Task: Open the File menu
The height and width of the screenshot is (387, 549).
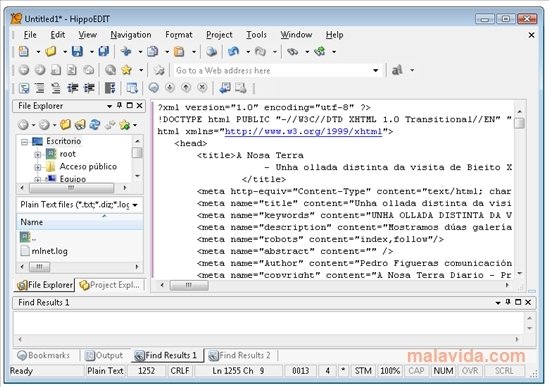Action: coord(30,35)
